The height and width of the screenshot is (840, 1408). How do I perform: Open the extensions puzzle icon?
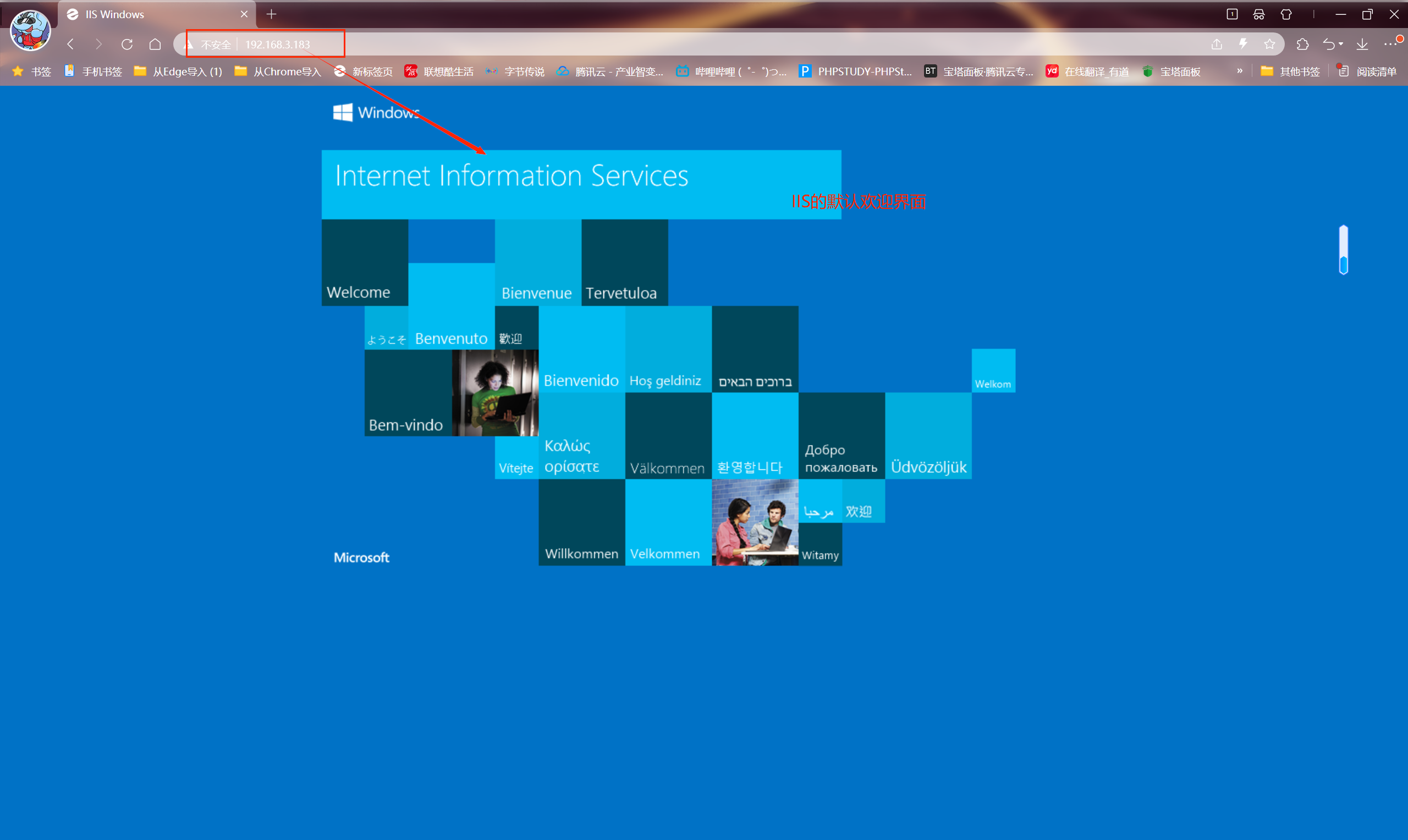coord(1303,44)
